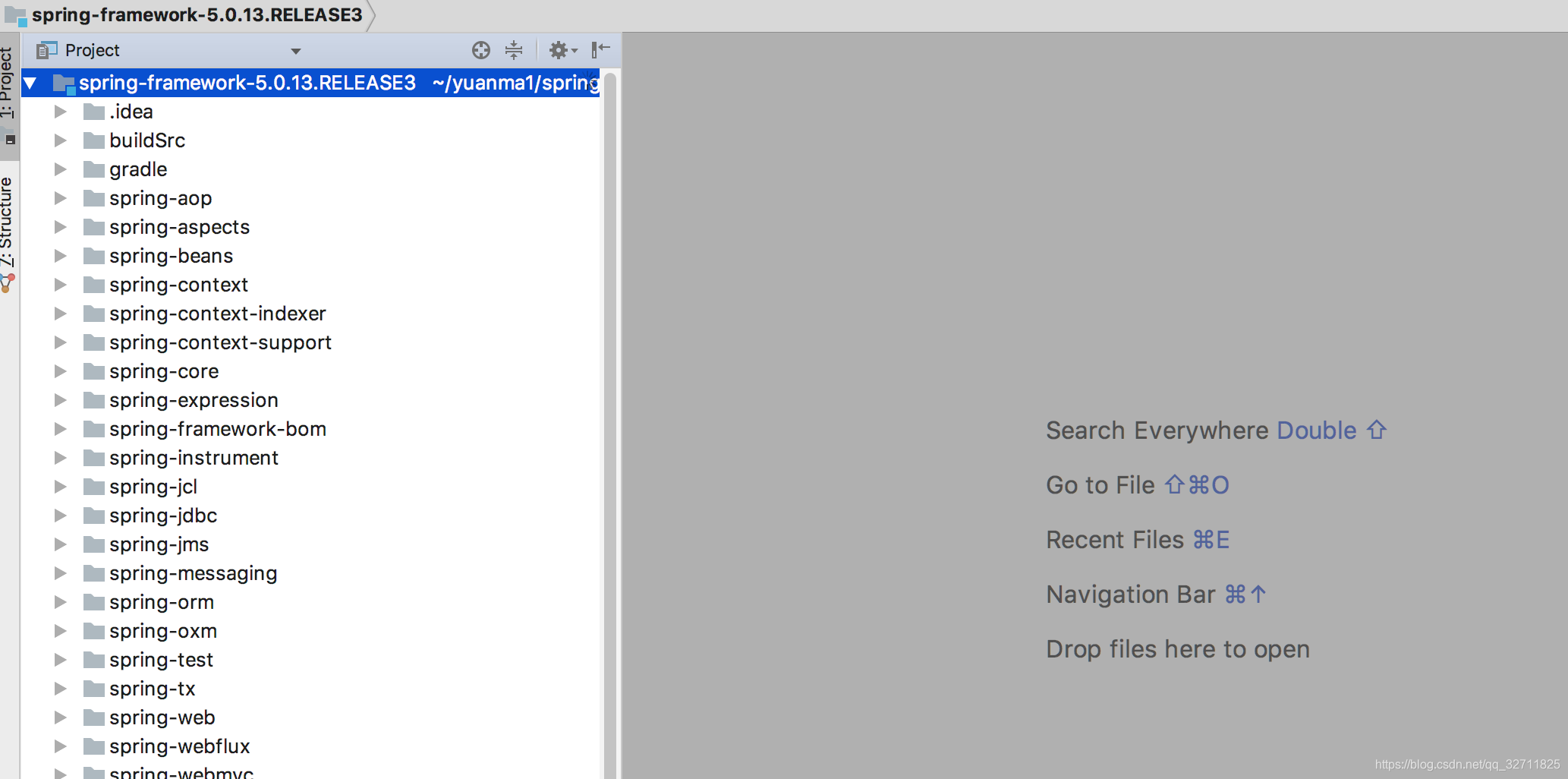Expand the gradle folder arrow
The image size is (1568, 779).
coord(61,169)
